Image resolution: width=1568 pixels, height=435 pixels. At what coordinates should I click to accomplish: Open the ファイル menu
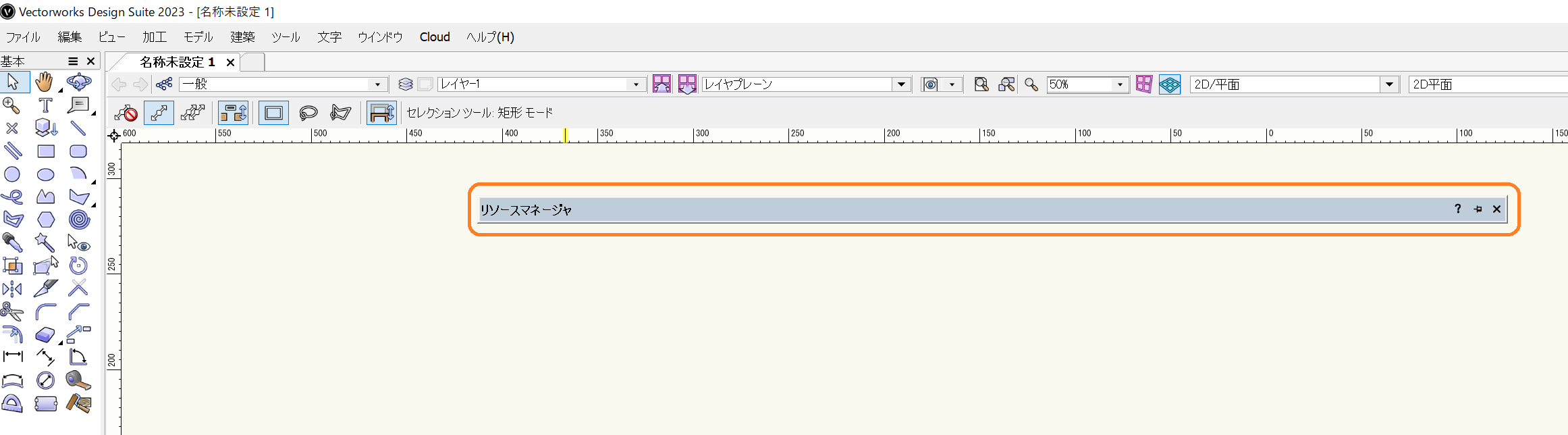point(23,37)
